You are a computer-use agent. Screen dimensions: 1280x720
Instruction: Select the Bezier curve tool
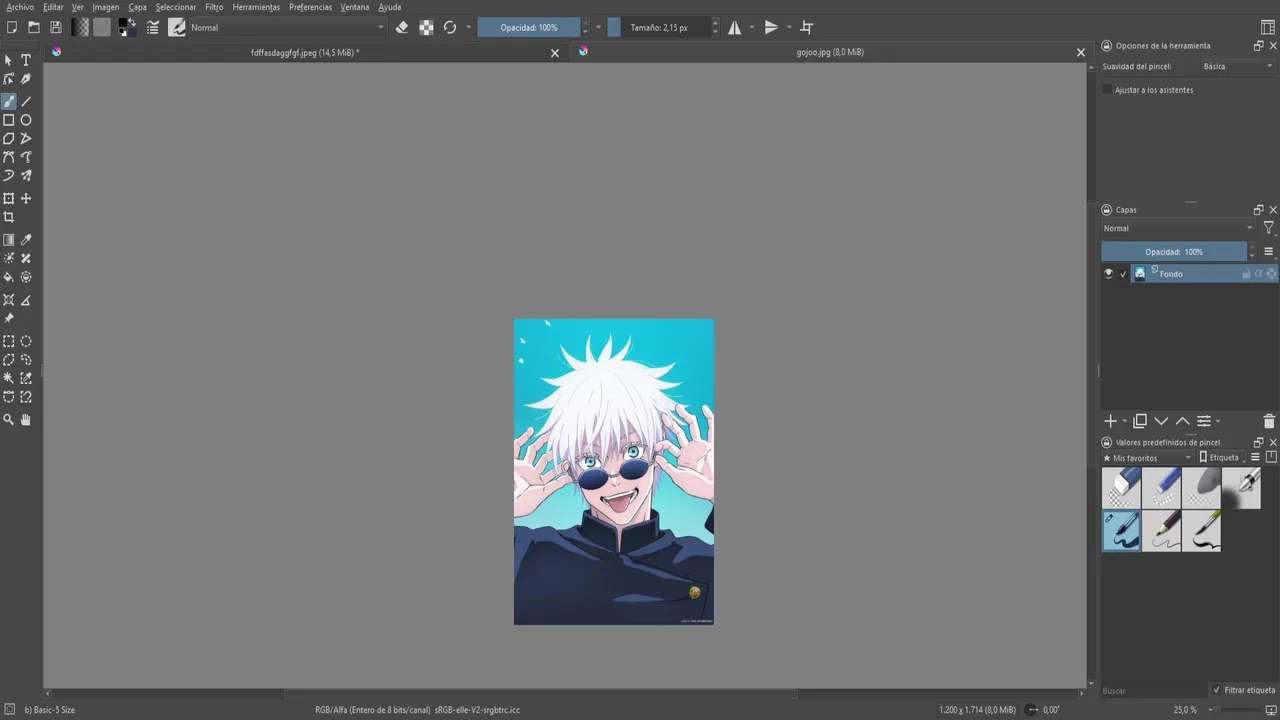pos(9,157)
